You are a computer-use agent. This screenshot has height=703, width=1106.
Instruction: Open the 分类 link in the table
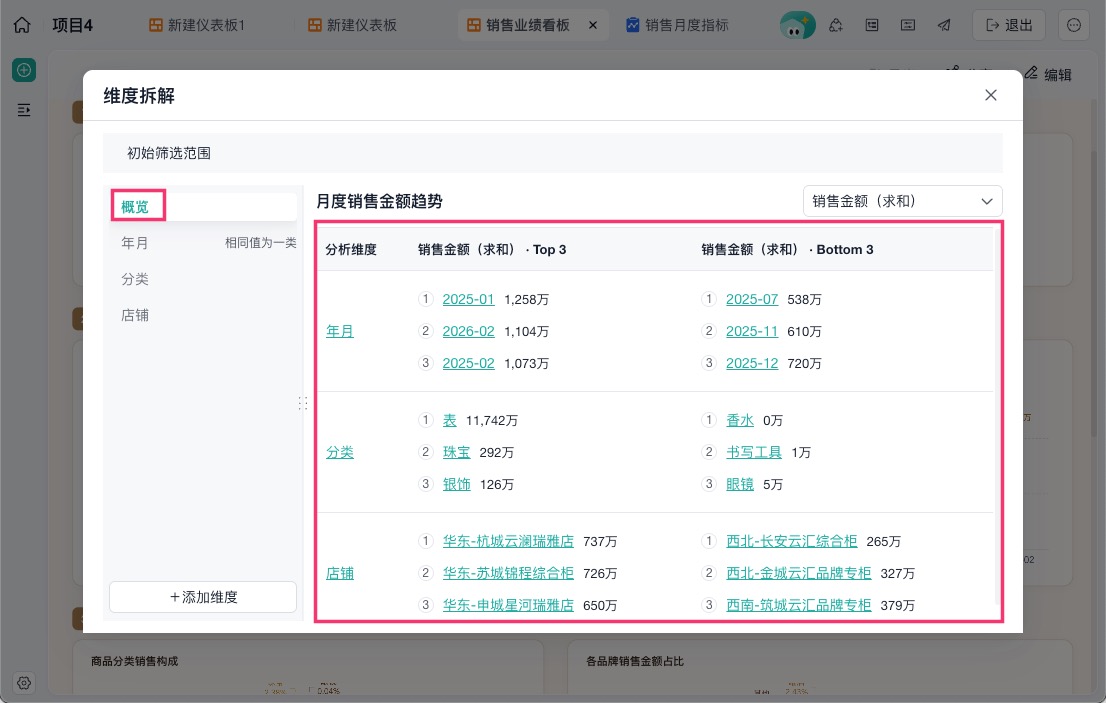pos(339,452)
